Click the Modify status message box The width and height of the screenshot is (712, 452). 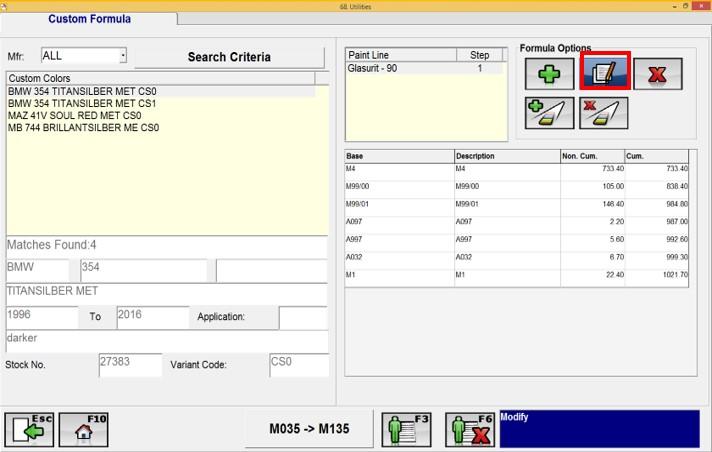[x=599, y=429]
